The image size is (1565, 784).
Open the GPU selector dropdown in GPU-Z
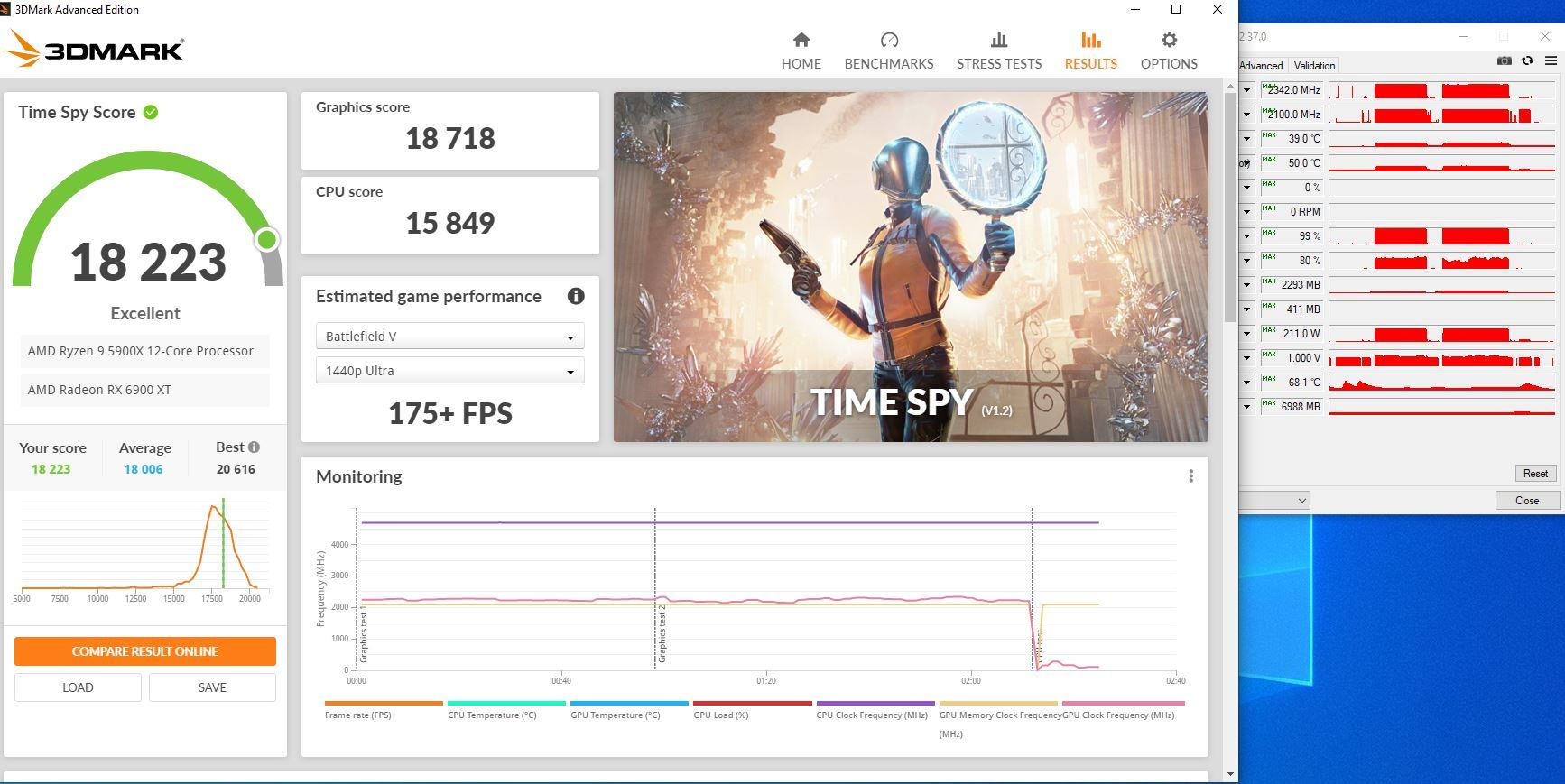(x=1276, y=500)
